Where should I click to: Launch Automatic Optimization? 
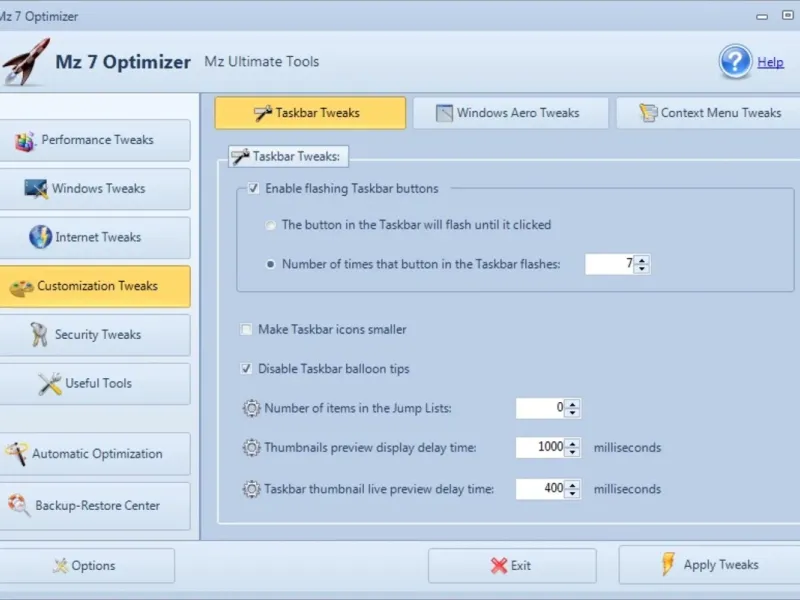(x=95, y=454)
